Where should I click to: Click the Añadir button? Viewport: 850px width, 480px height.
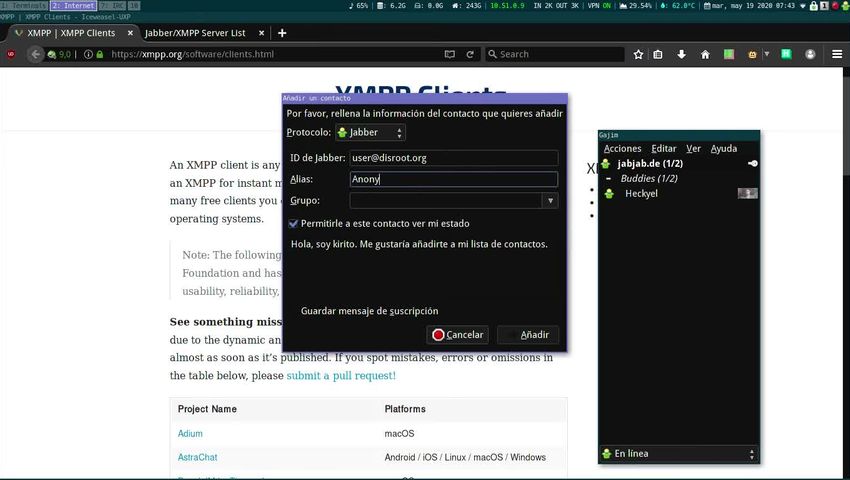528,335
